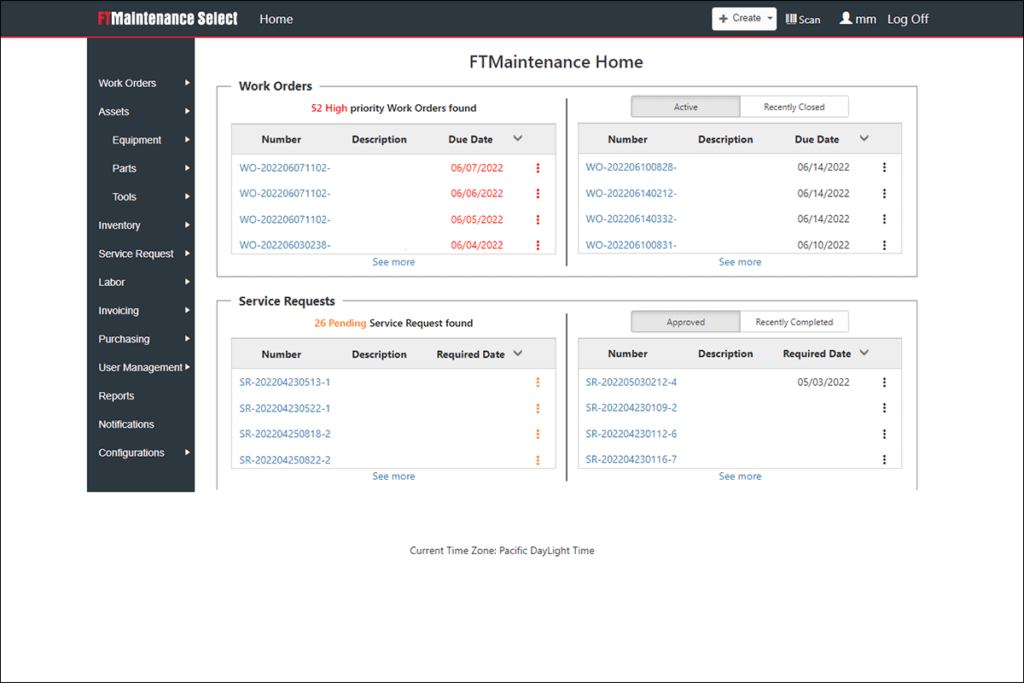Open kebab menu for SR-202204250818-2
This screenshot has height=683, width=1024.
538,434
